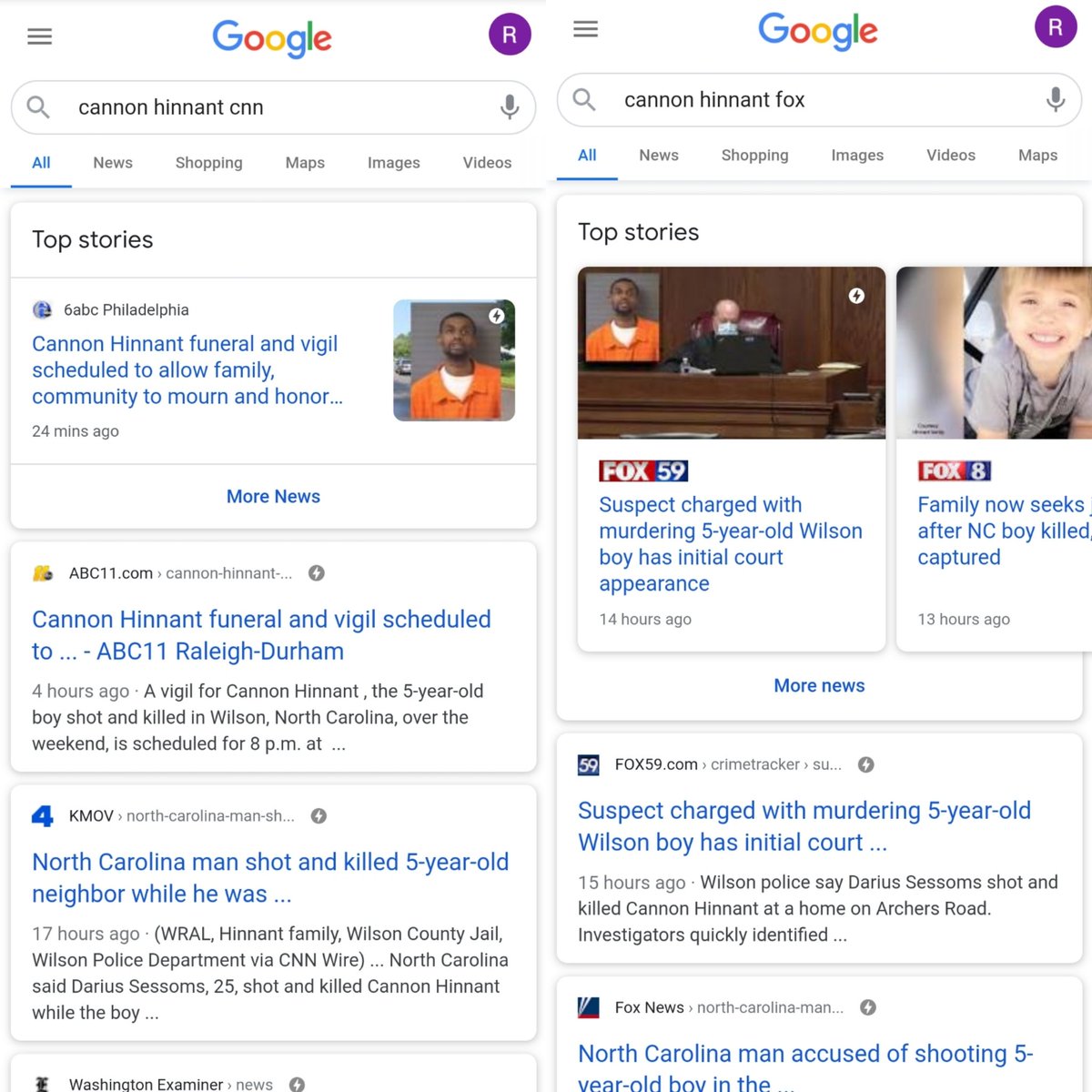
Task: Open Maps tab in cnn search
Action: [305, 163]
